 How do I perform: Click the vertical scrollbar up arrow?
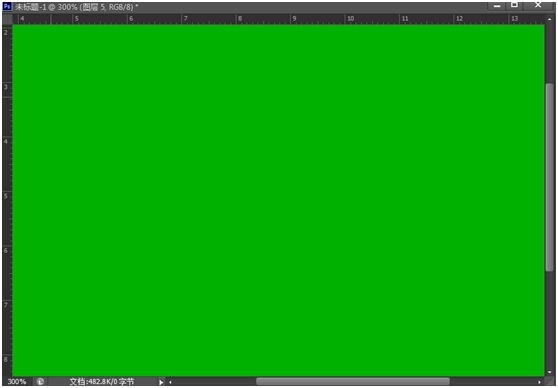pos(550,20)
